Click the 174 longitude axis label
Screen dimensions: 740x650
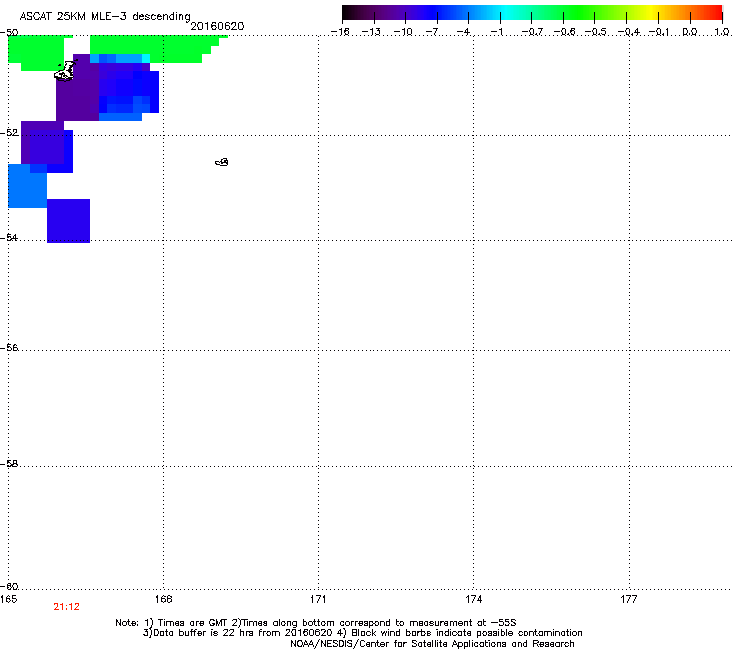pyautogui.click(x=473, y=599)
